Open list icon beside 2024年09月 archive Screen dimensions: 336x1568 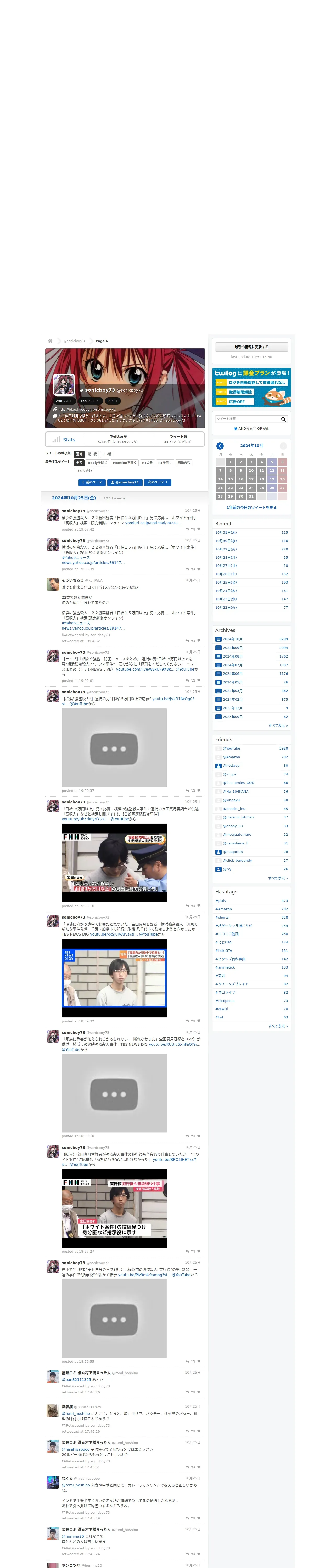coord(218,648)
